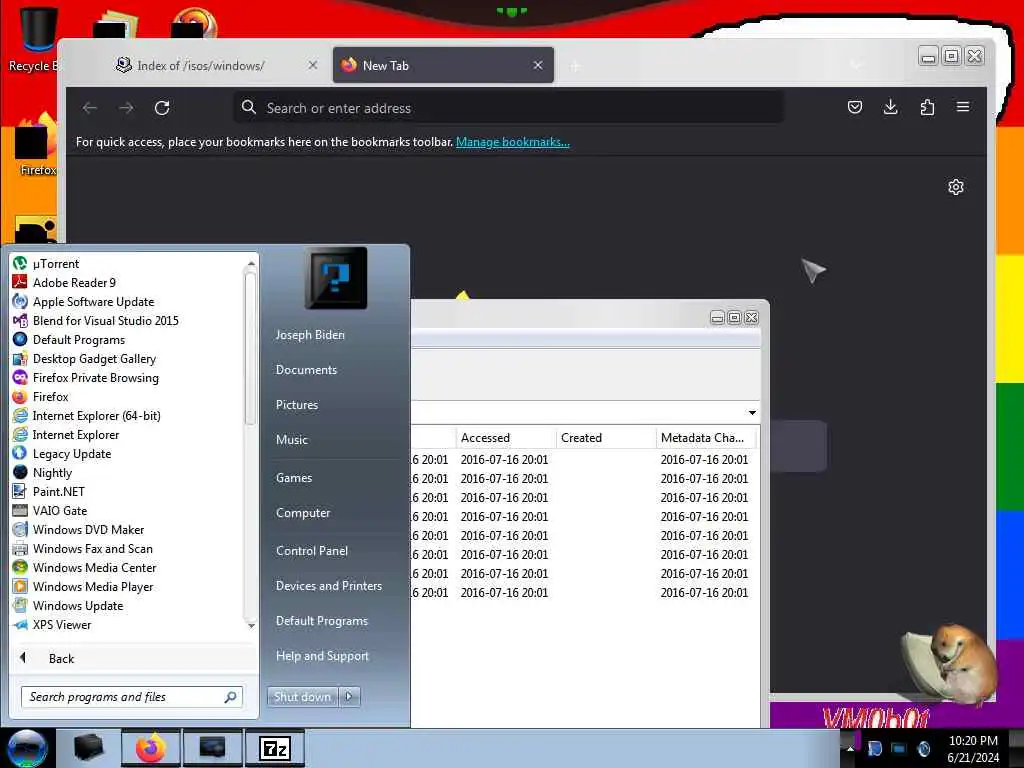Focus the Search programs and files box
1024x768 pixels.
(131, 697)
